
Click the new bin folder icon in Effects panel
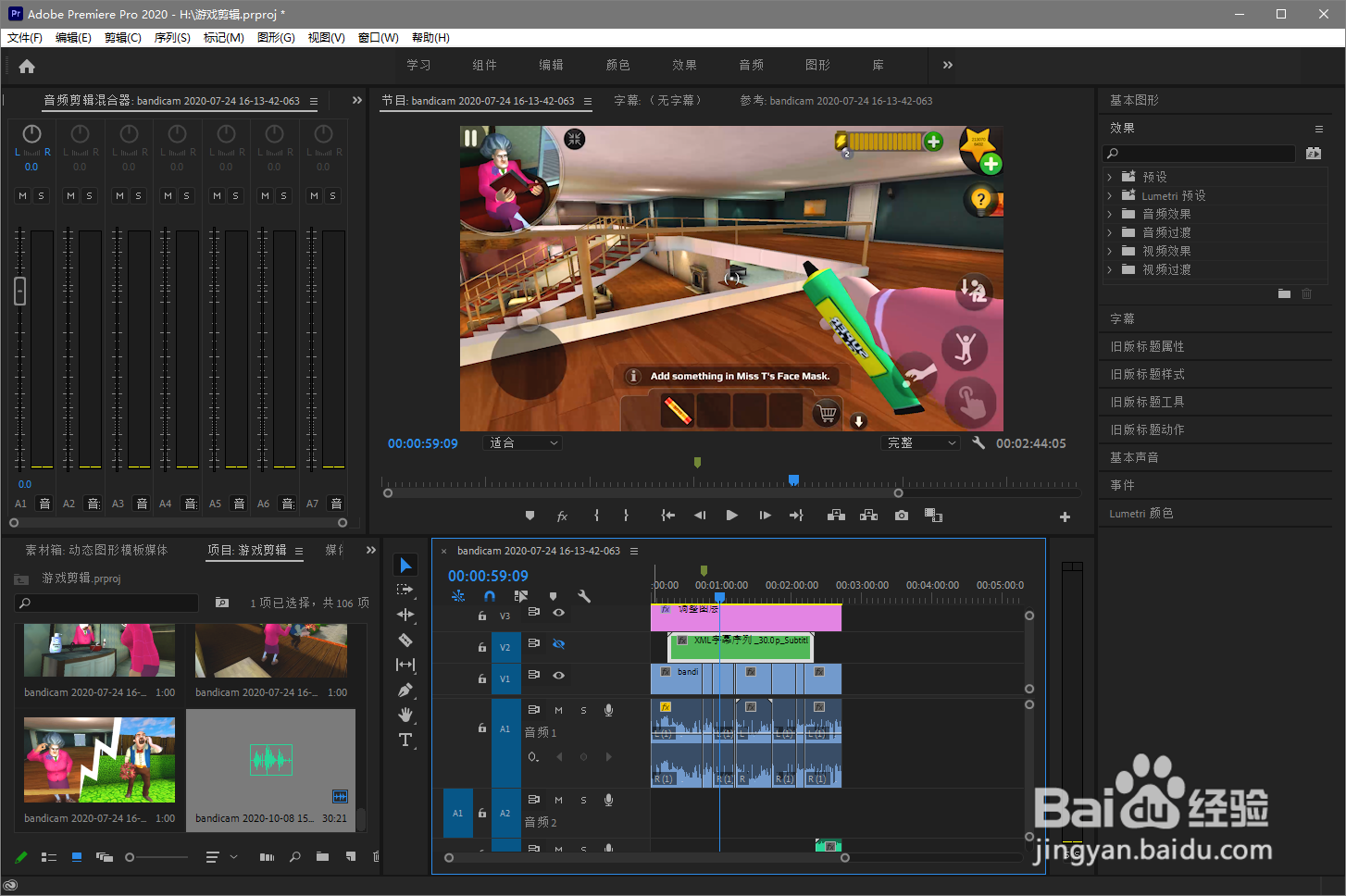tap(1284, 293)
